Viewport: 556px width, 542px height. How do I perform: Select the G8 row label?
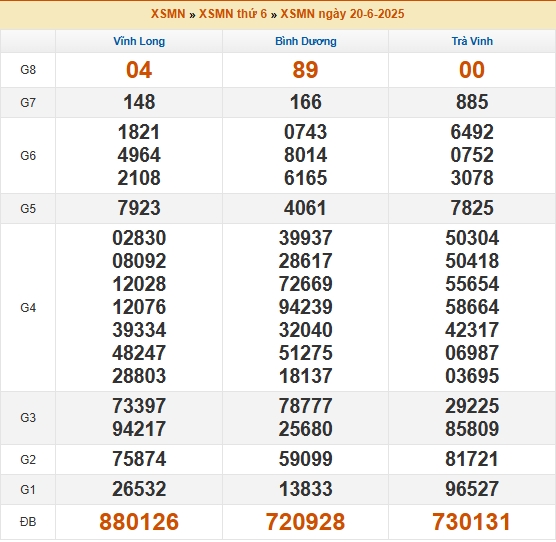(28, 70)
